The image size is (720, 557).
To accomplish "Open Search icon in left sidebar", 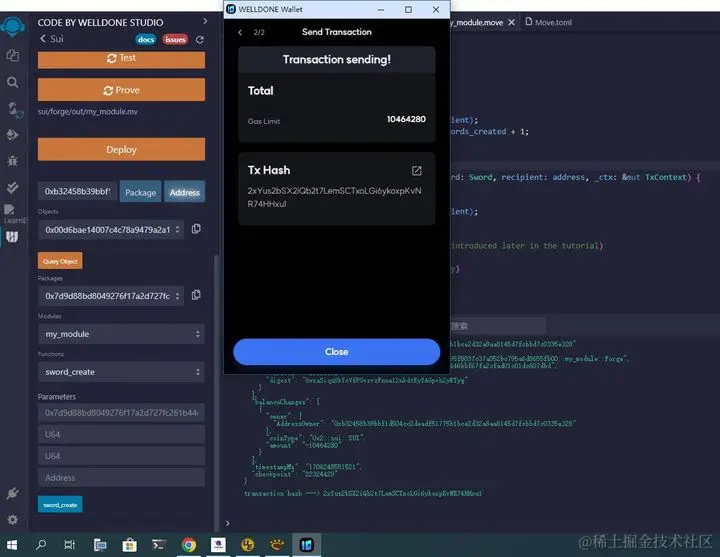I will (x=12, y=83).
